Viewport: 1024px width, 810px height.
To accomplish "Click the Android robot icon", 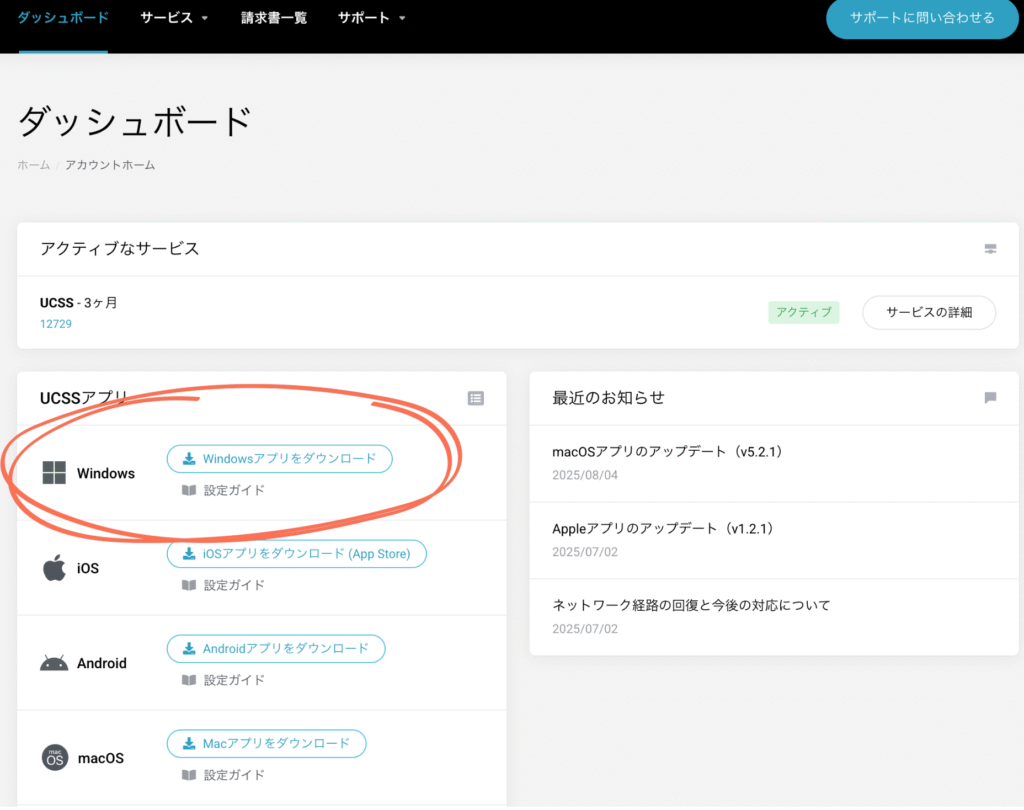I will 54,663.
